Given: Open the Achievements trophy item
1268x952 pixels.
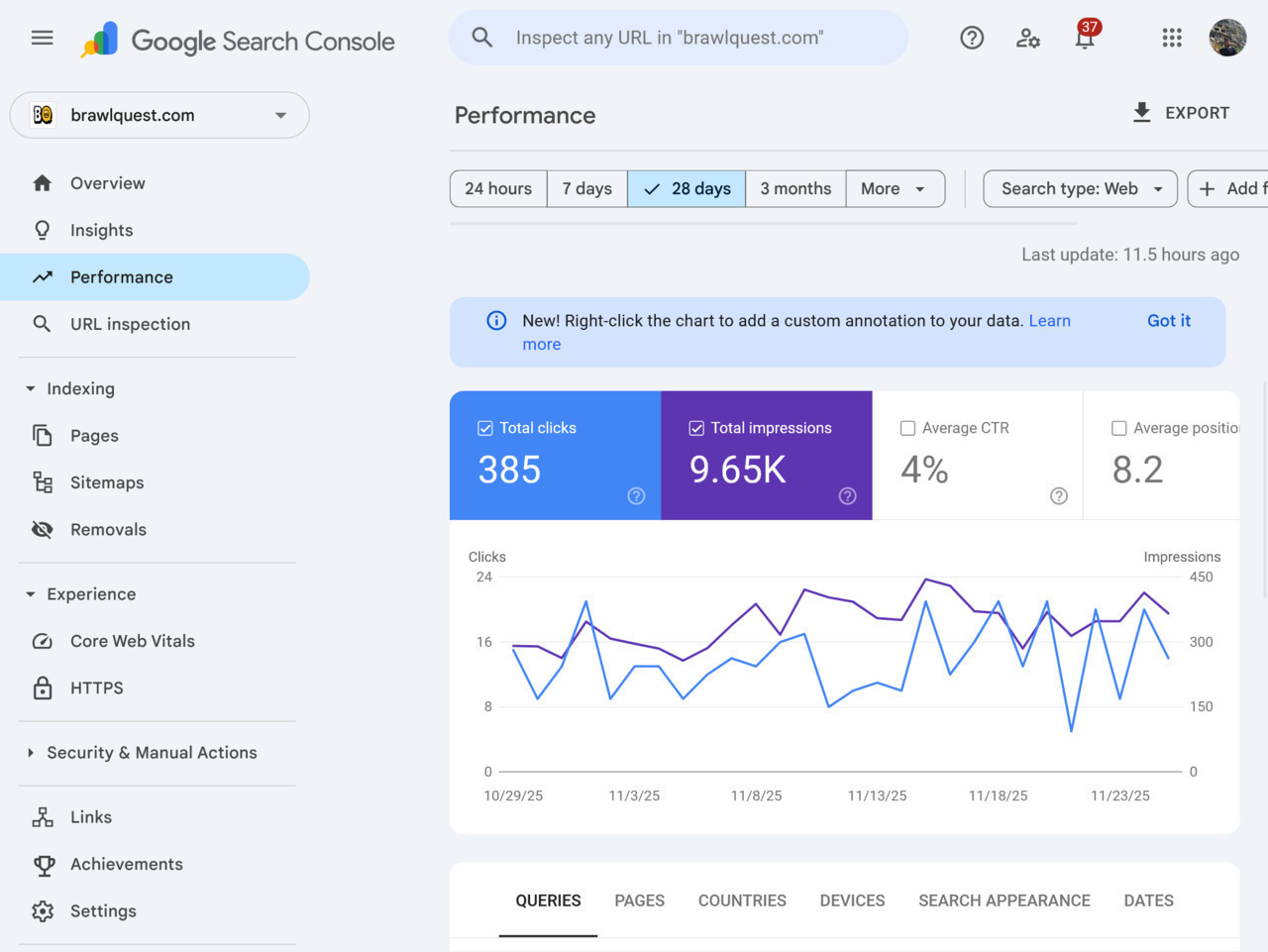Looking at the screenshot, I should (126, 864).
